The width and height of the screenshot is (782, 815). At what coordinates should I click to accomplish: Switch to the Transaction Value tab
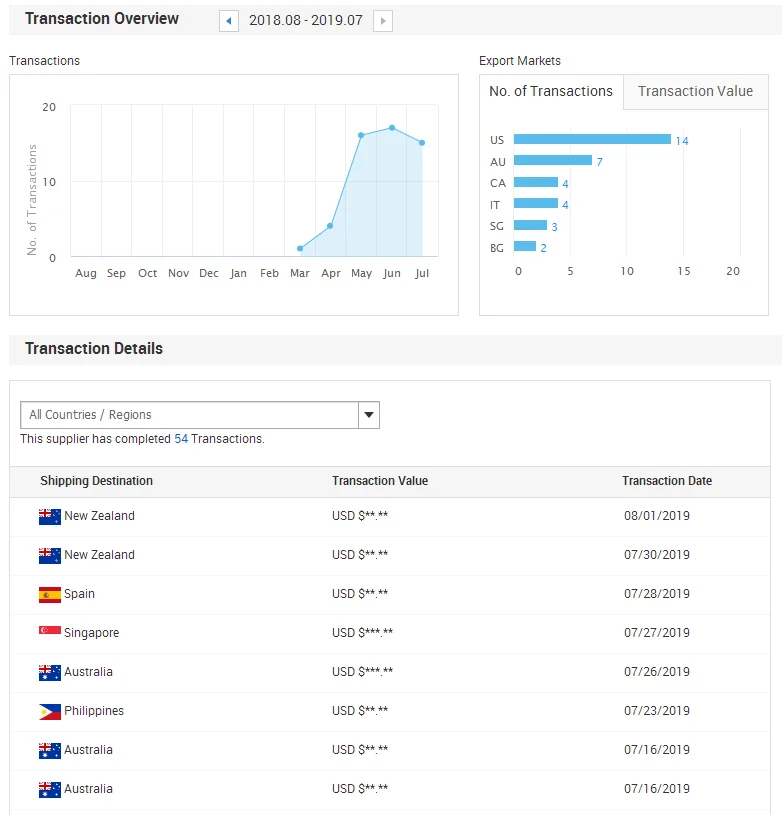(695, 91)
